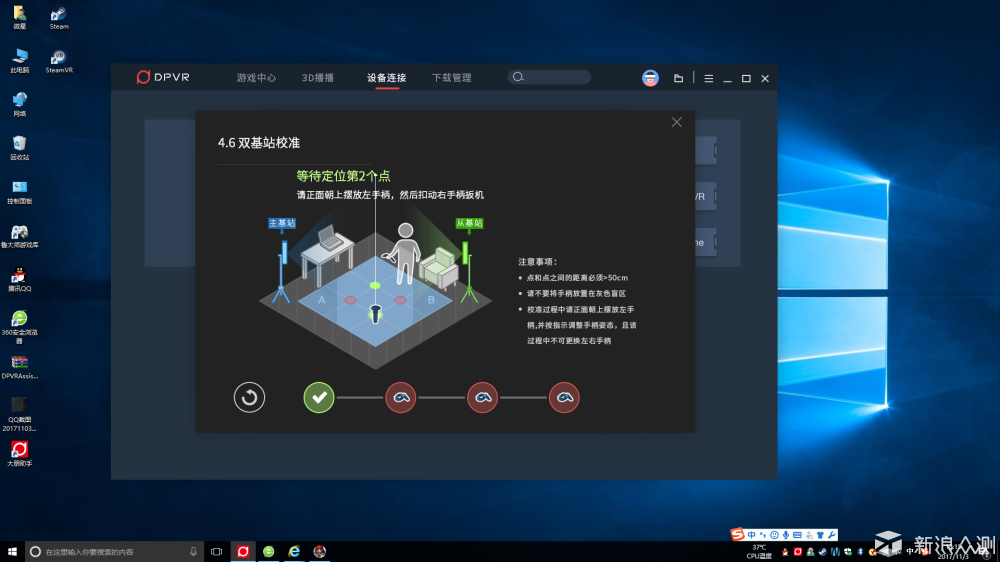
Task: Select the SteamVR desktop shortcut
Action: point(59,62)
